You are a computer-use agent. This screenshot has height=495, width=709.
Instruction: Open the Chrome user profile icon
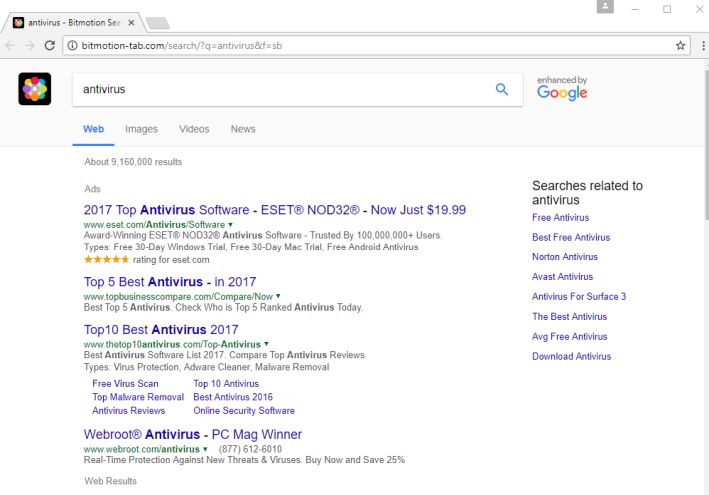pos(605,6)
